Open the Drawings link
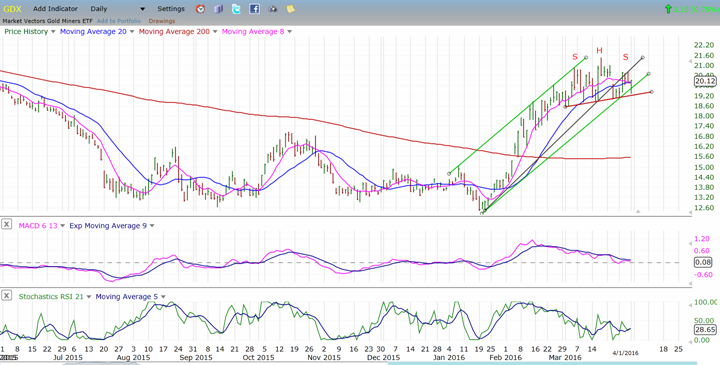This screenshot has width=720, height=365. pos(162,21)
